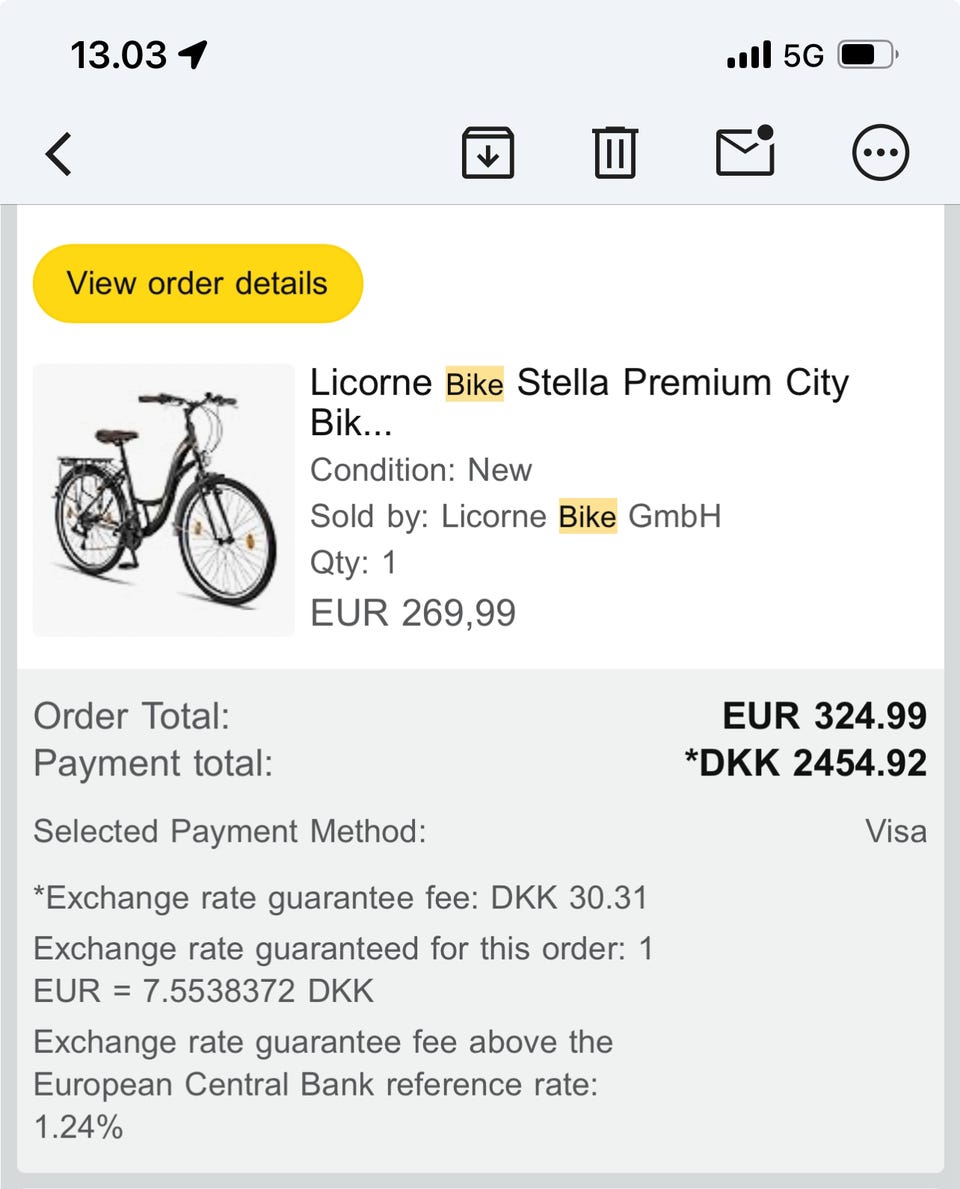Tap the 13.03 clock in status bar
Viewport: 960px width, 1189px height.
click(x=118, y=55)
